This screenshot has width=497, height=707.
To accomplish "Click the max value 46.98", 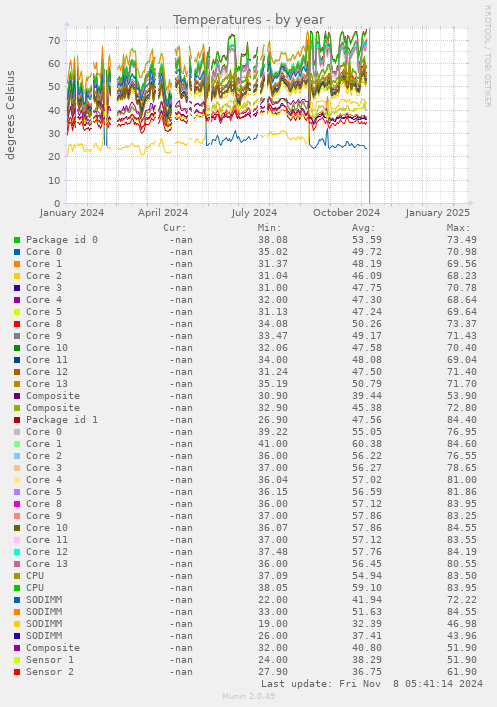I will pos(462,624).
